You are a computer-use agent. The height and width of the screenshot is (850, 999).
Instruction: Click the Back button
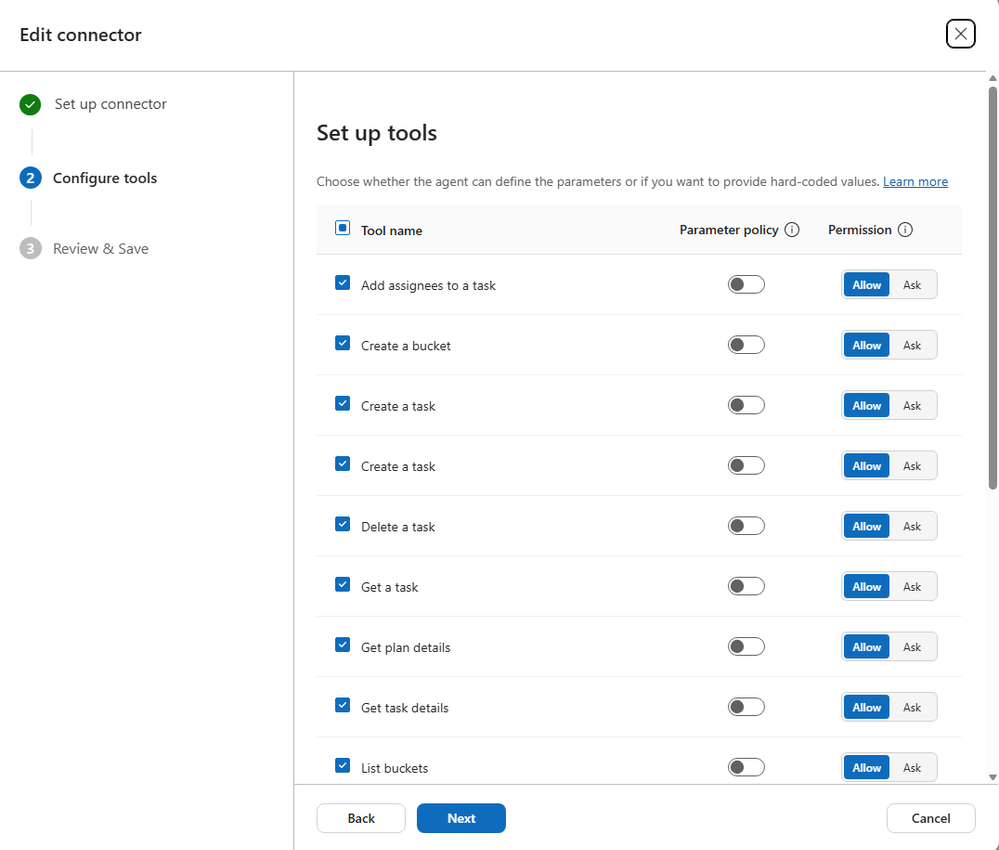point(361,818)
